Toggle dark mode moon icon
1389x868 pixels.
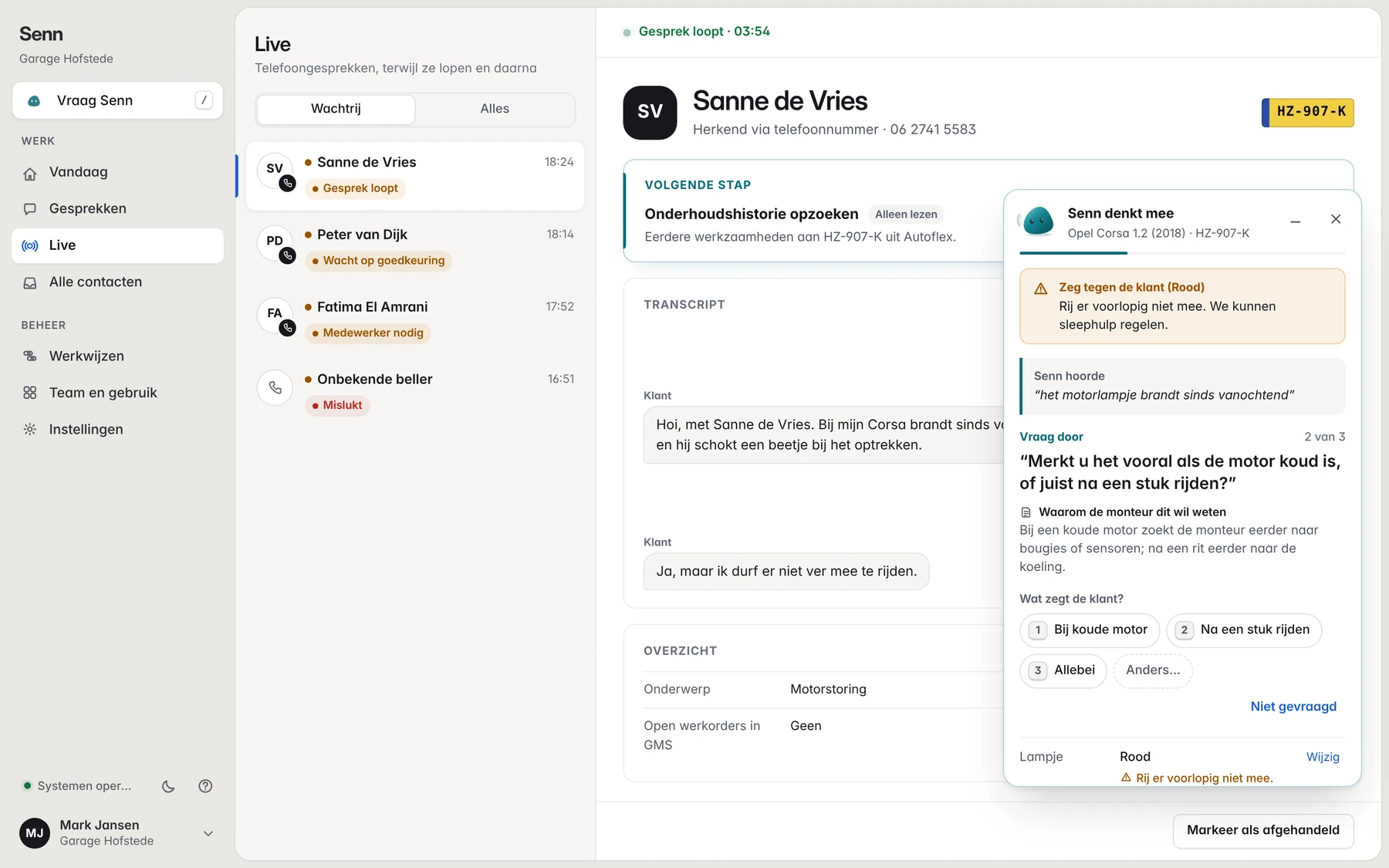168,786
